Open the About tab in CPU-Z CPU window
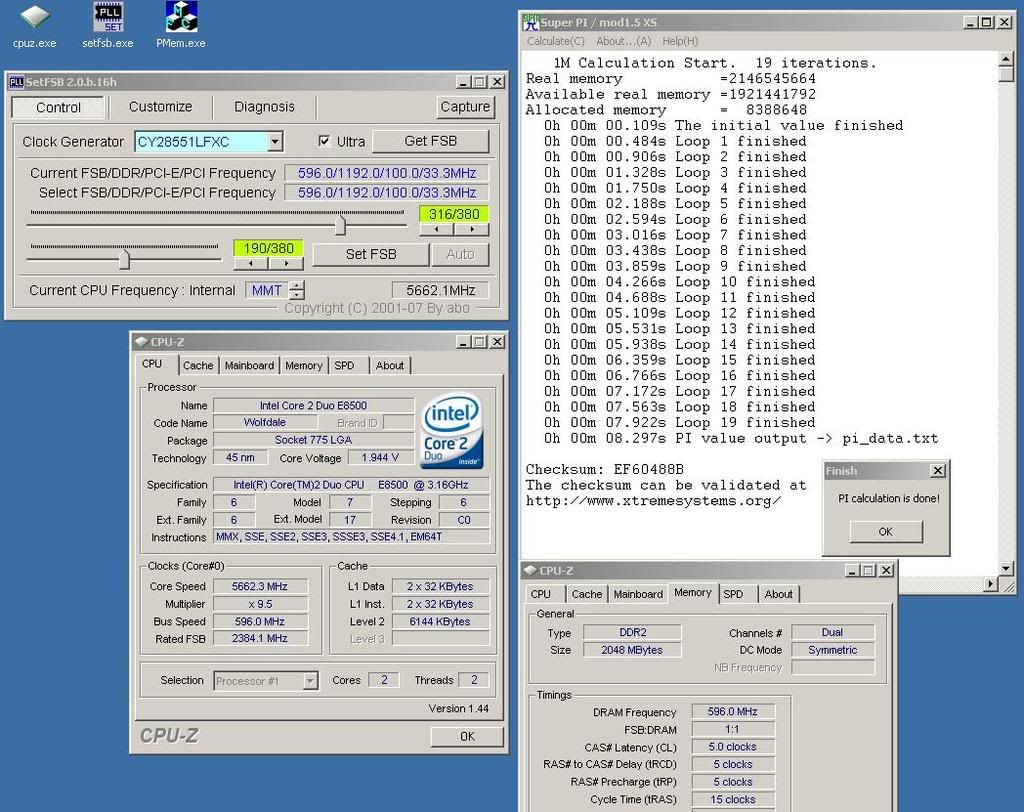 click(x=389, y=366)
